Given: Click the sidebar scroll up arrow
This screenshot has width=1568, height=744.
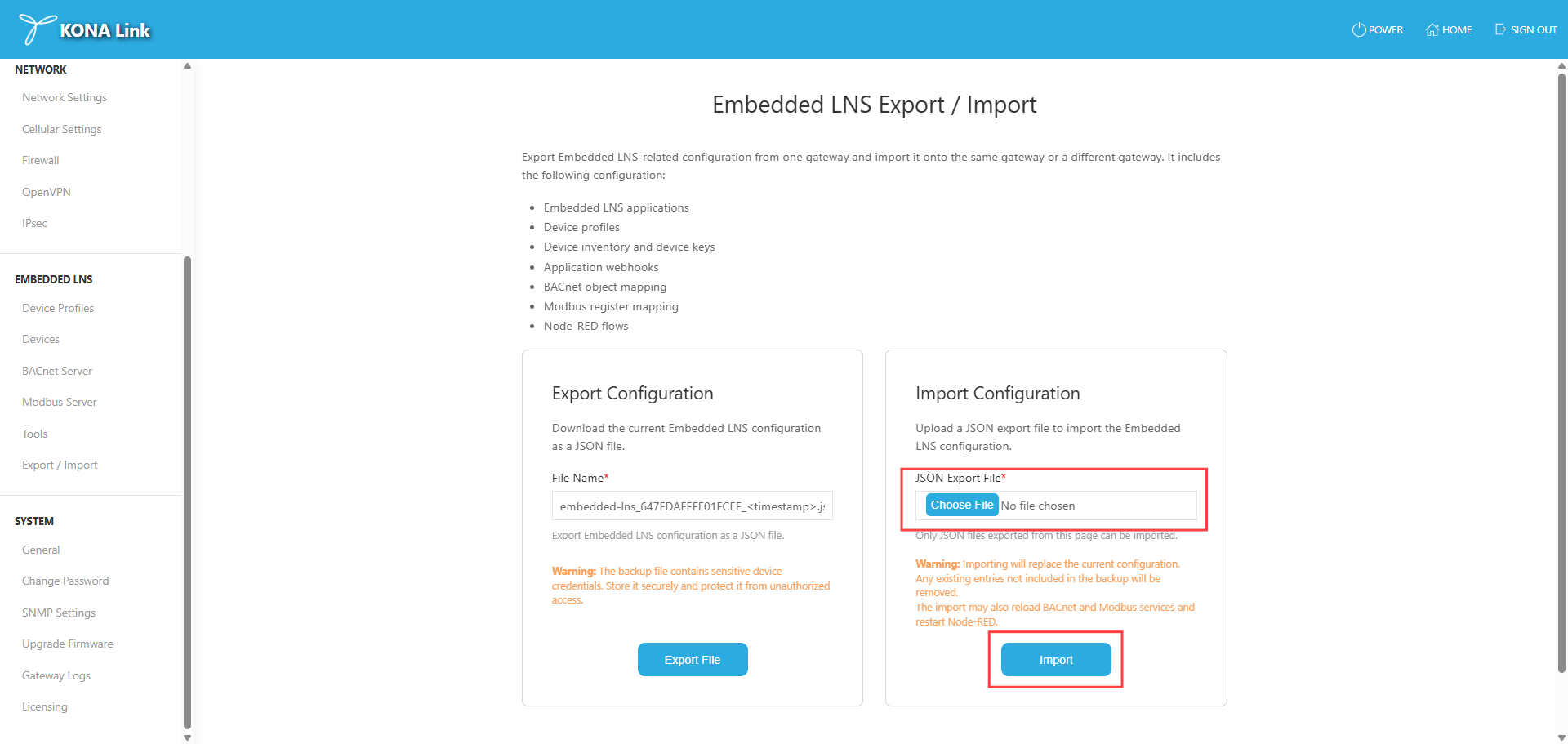Looking at the screenshot, I should click(x=187, y=66).
